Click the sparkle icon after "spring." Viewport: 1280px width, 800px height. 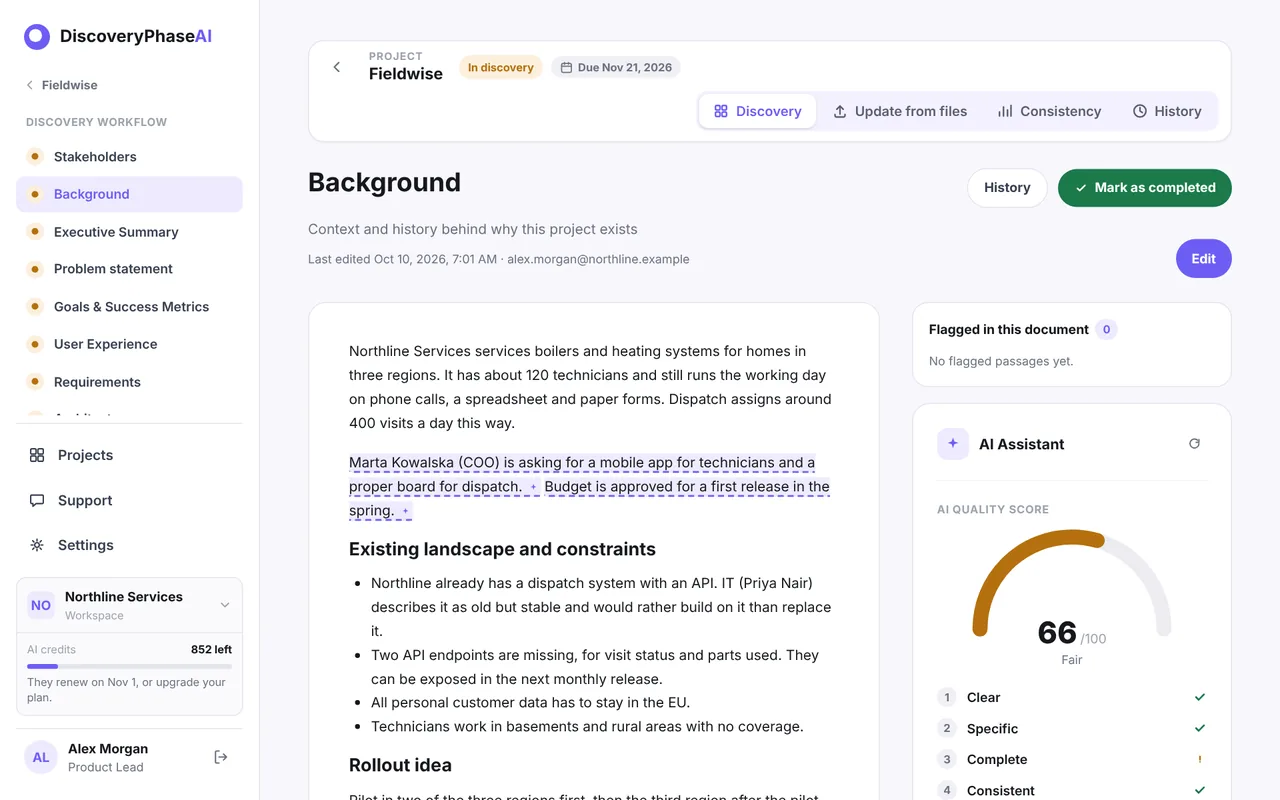point(405,511)
